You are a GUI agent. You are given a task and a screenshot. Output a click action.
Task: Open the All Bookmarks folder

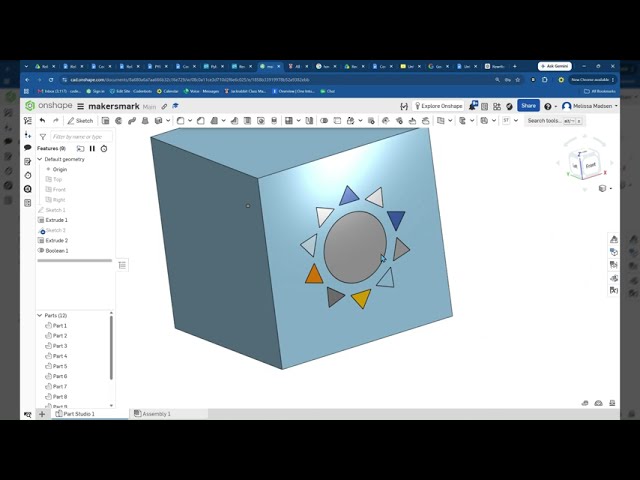click(x=600, y=91)
